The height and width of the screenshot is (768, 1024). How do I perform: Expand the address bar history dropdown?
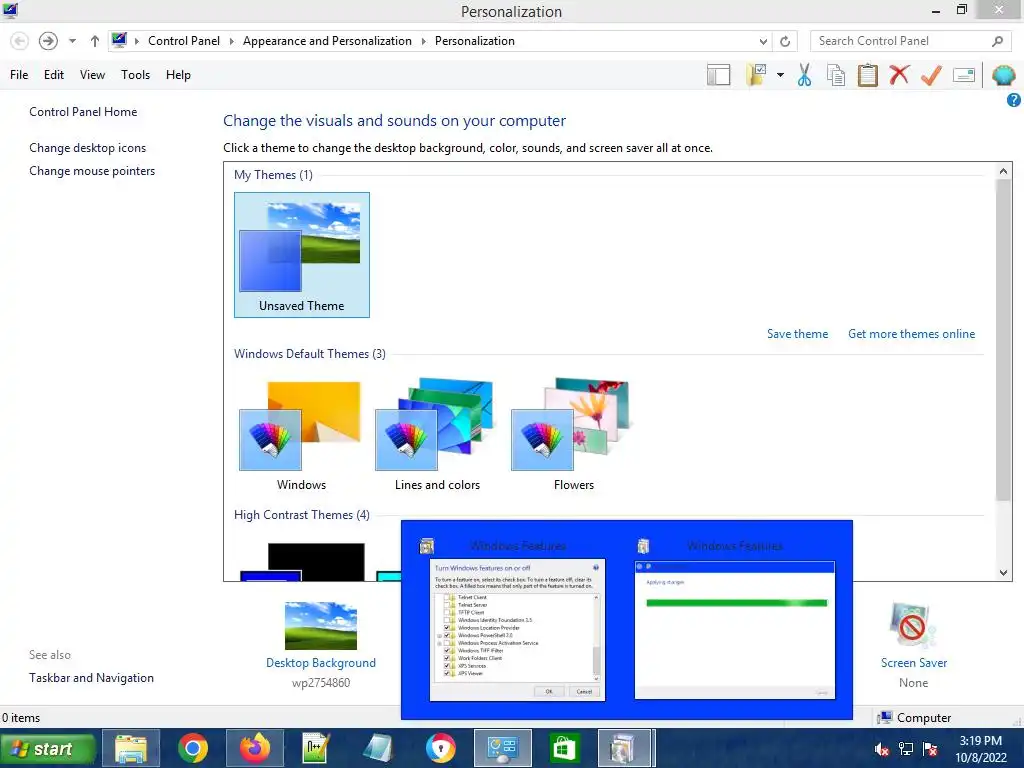[763, 41]
